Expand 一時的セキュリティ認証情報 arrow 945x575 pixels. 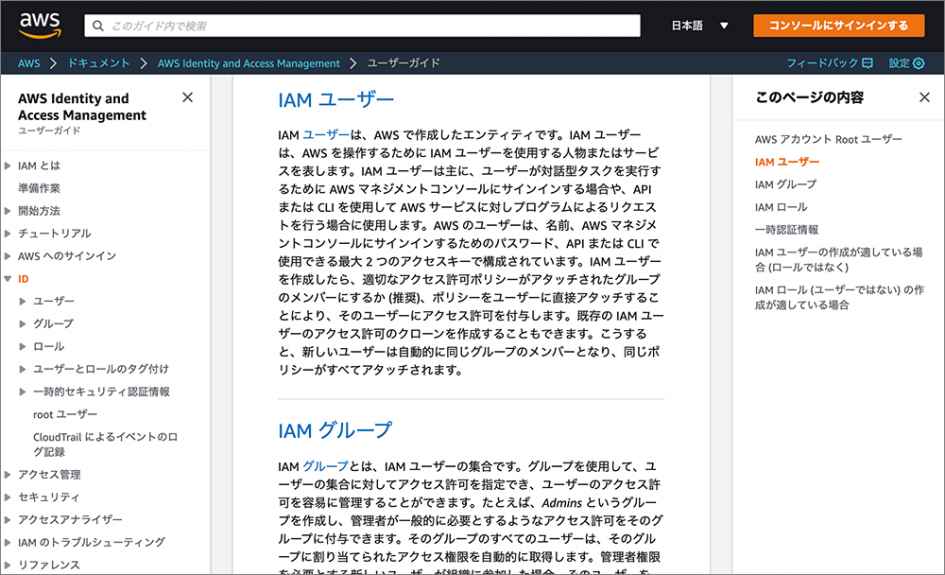(22, 392)
